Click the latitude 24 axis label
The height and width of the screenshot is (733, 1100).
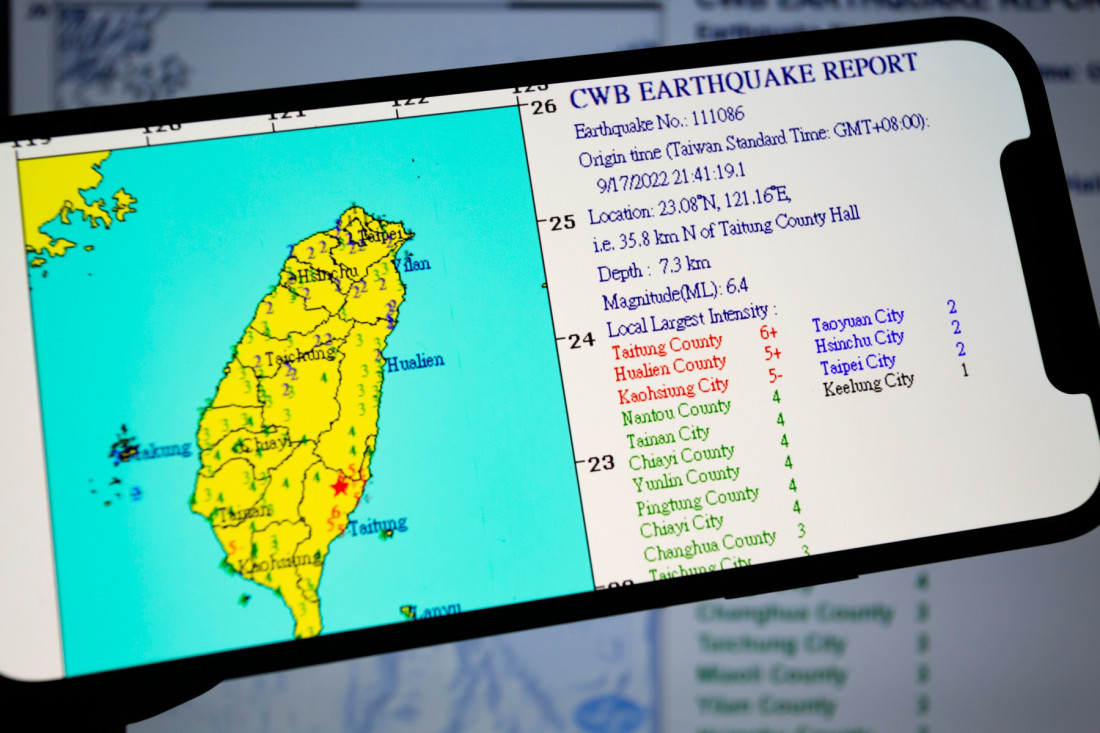coord(582,341)
